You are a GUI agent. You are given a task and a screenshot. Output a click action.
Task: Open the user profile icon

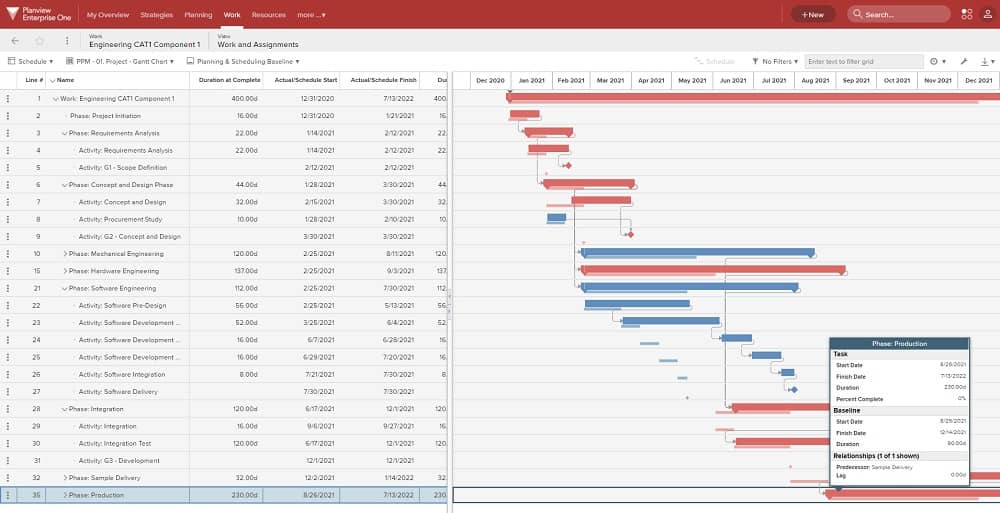[987, 14]
